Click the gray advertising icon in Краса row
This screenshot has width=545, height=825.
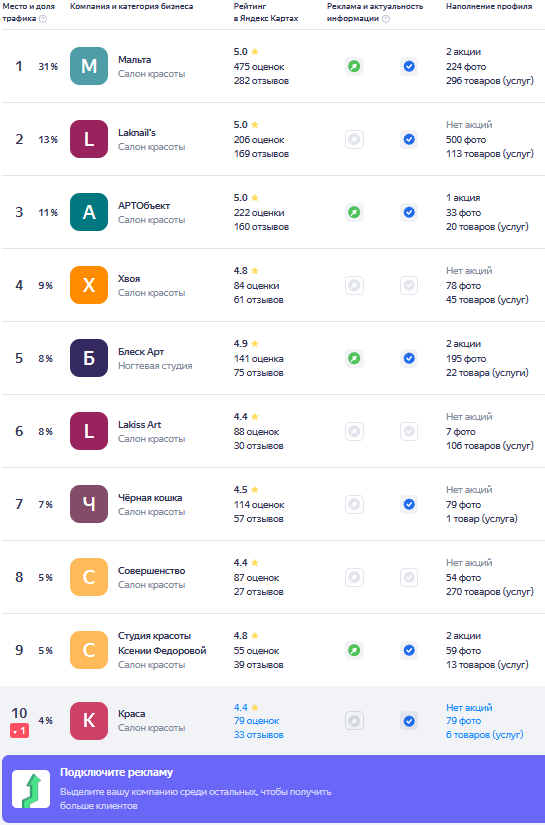point(355,721)
